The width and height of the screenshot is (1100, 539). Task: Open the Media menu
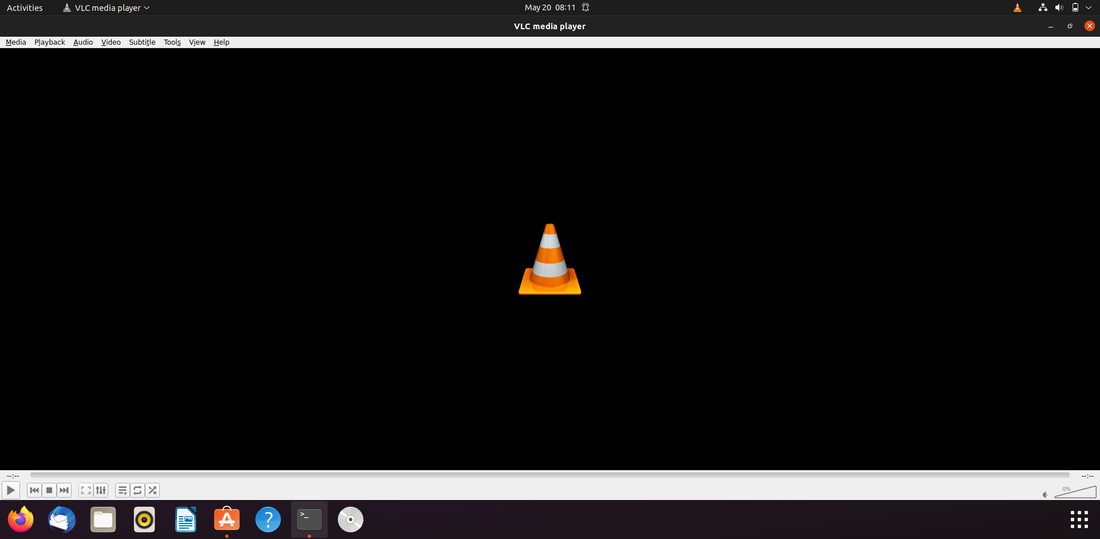tap(15, 42)
